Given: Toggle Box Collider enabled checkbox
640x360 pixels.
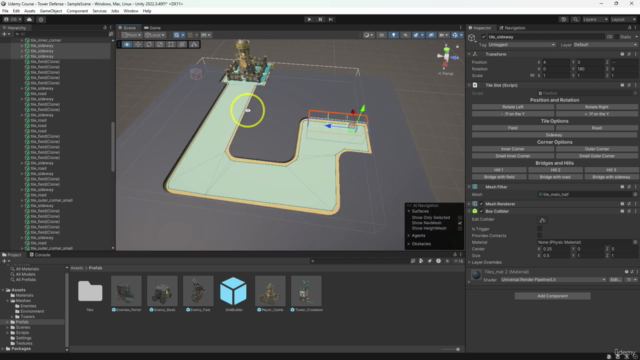Looking at the screenshot, I should 482,211.
